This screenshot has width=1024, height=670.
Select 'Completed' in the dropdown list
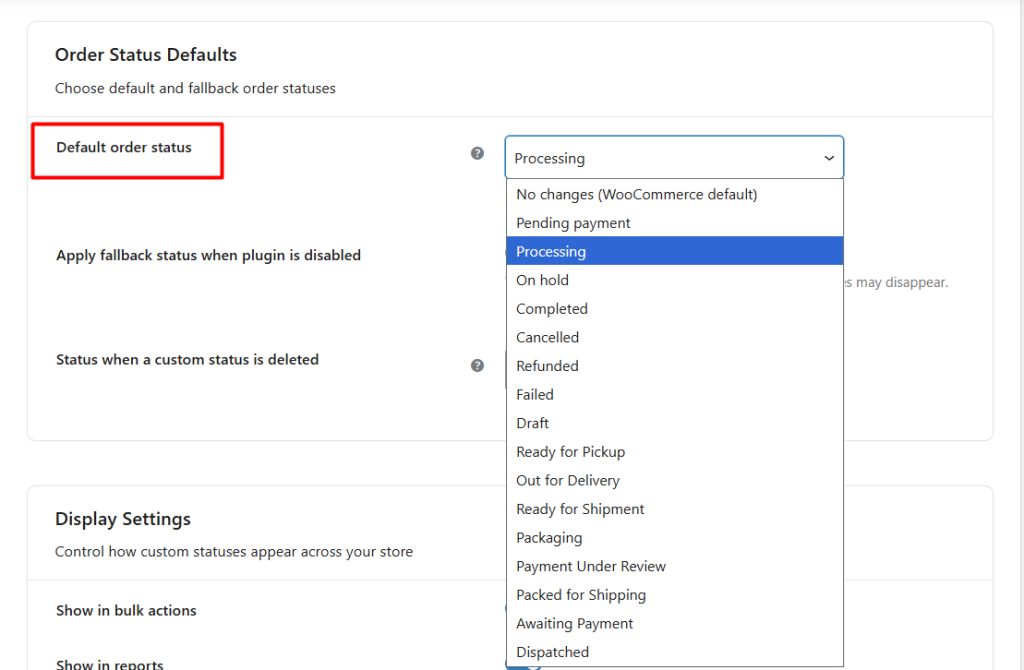(552, 309)
